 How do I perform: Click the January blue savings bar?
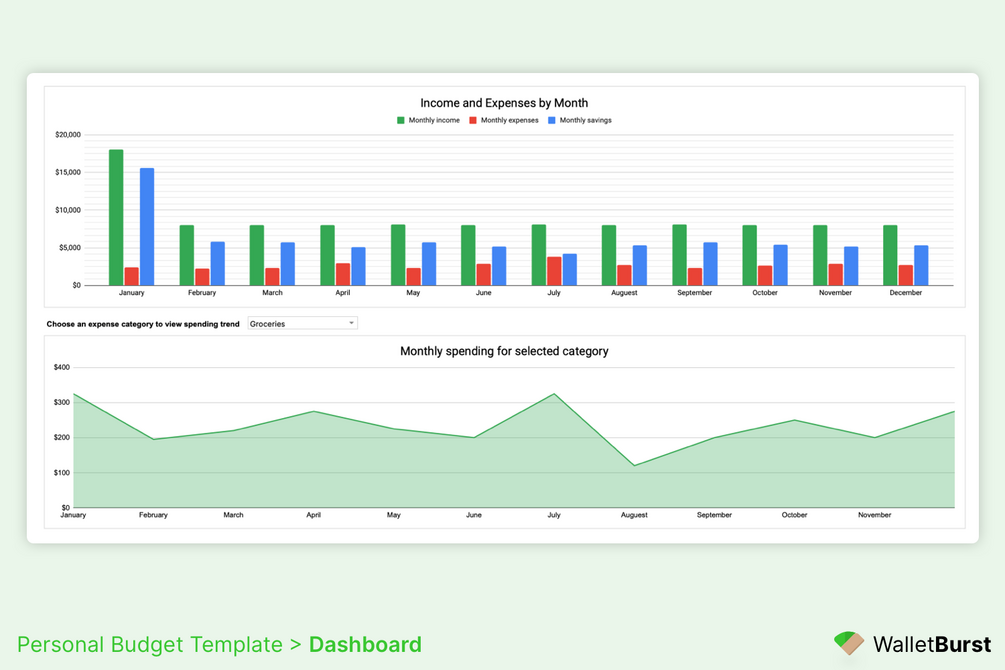pyautogui.click(x=147, y=227)
